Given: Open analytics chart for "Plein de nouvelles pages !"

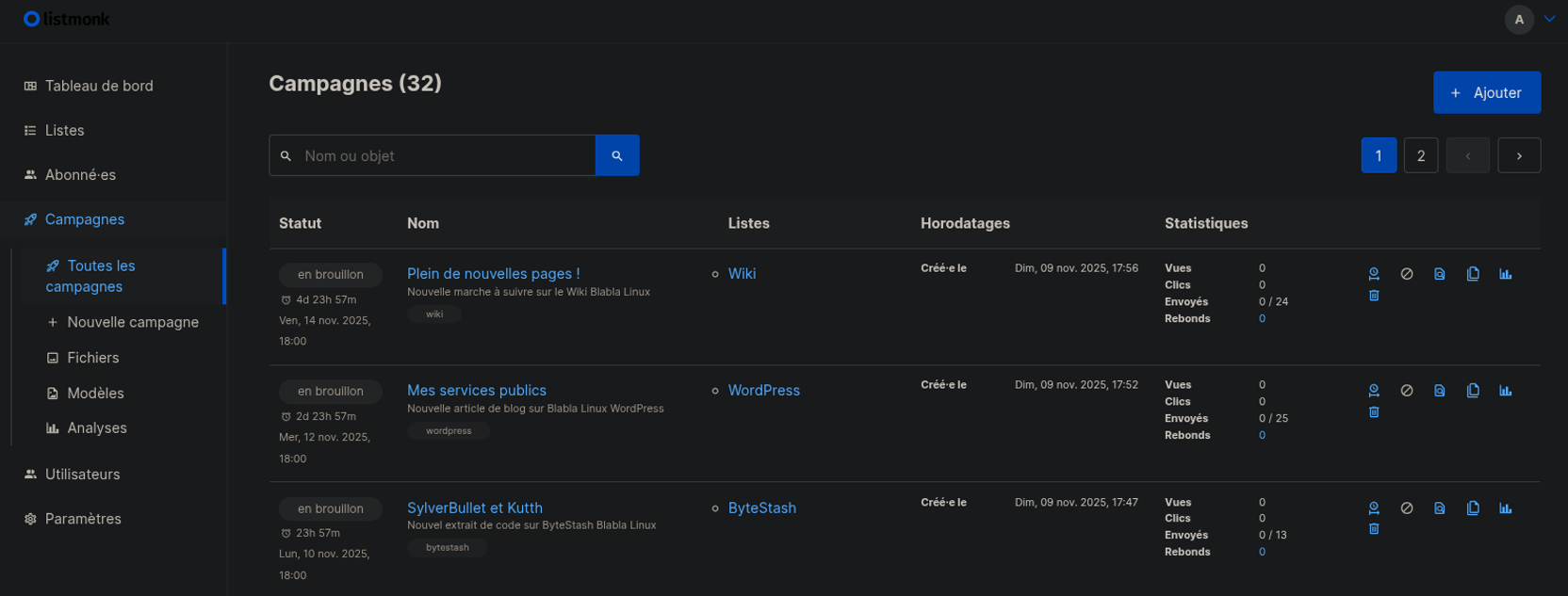Looking at the screenshot, I should (x=1506, y=274).
